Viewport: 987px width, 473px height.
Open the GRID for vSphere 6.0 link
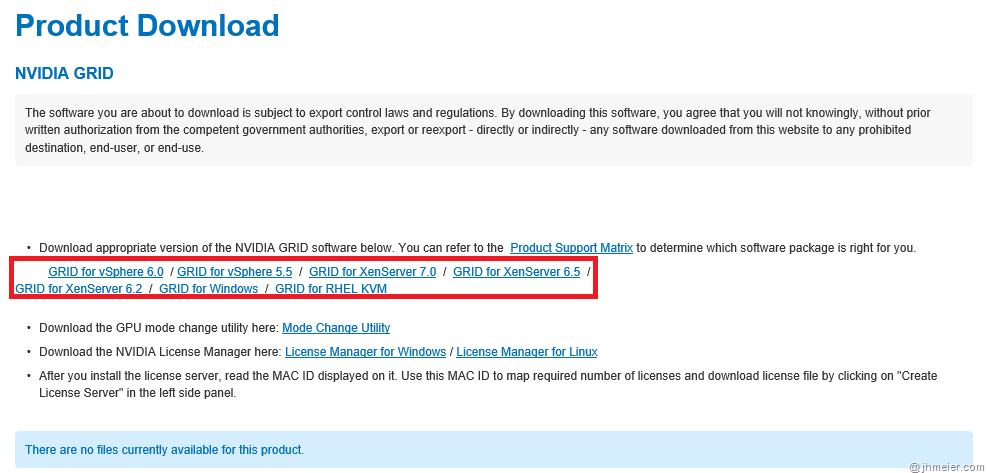coord(105,271)
